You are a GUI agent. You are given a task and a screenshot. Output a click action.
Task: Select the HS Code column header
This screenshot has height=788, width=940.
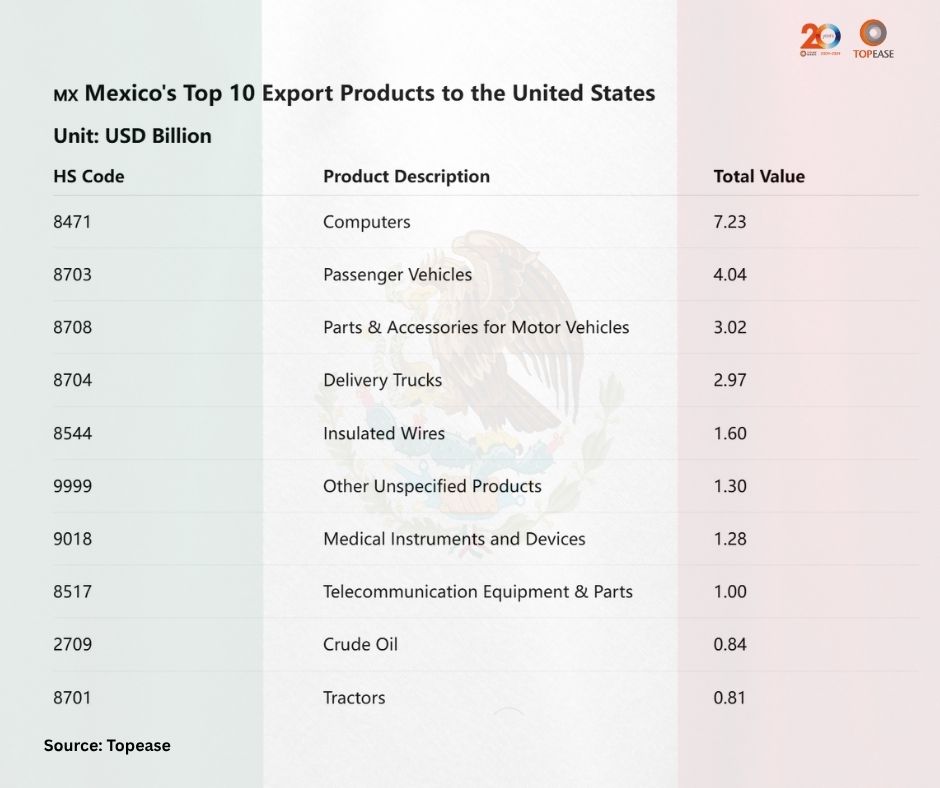[x=89, y=176]
